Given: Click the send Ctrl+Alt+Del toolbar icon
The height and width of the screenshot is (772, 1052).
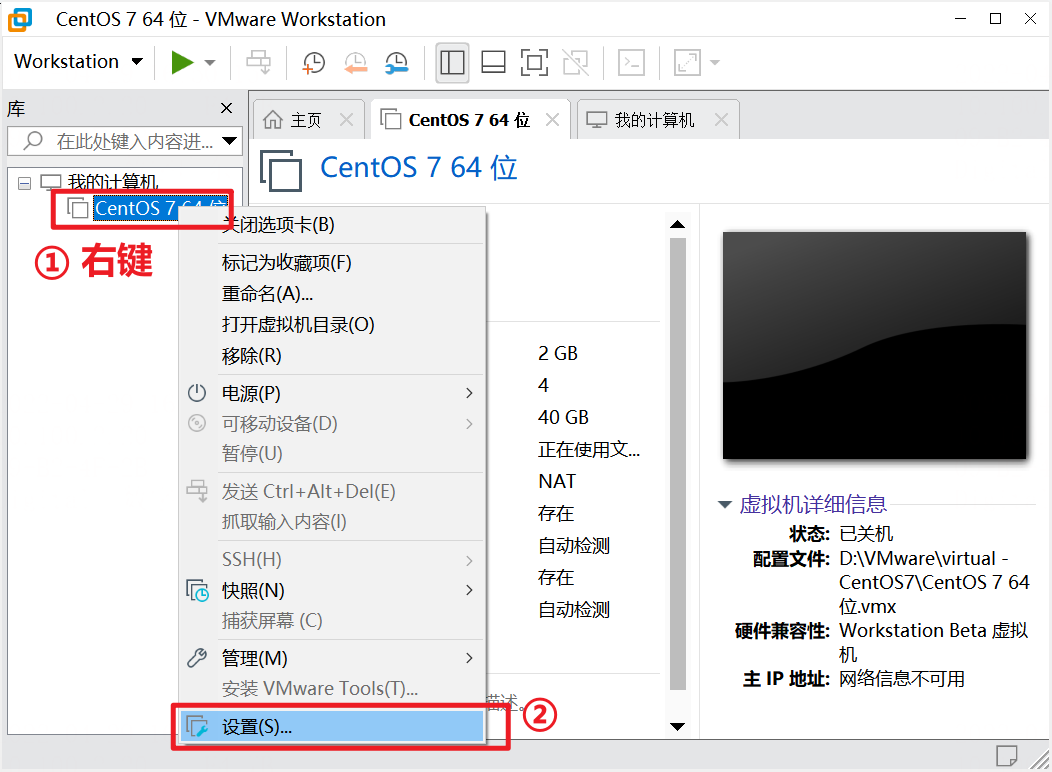Looking at the screenshot, I should point(258,62).
